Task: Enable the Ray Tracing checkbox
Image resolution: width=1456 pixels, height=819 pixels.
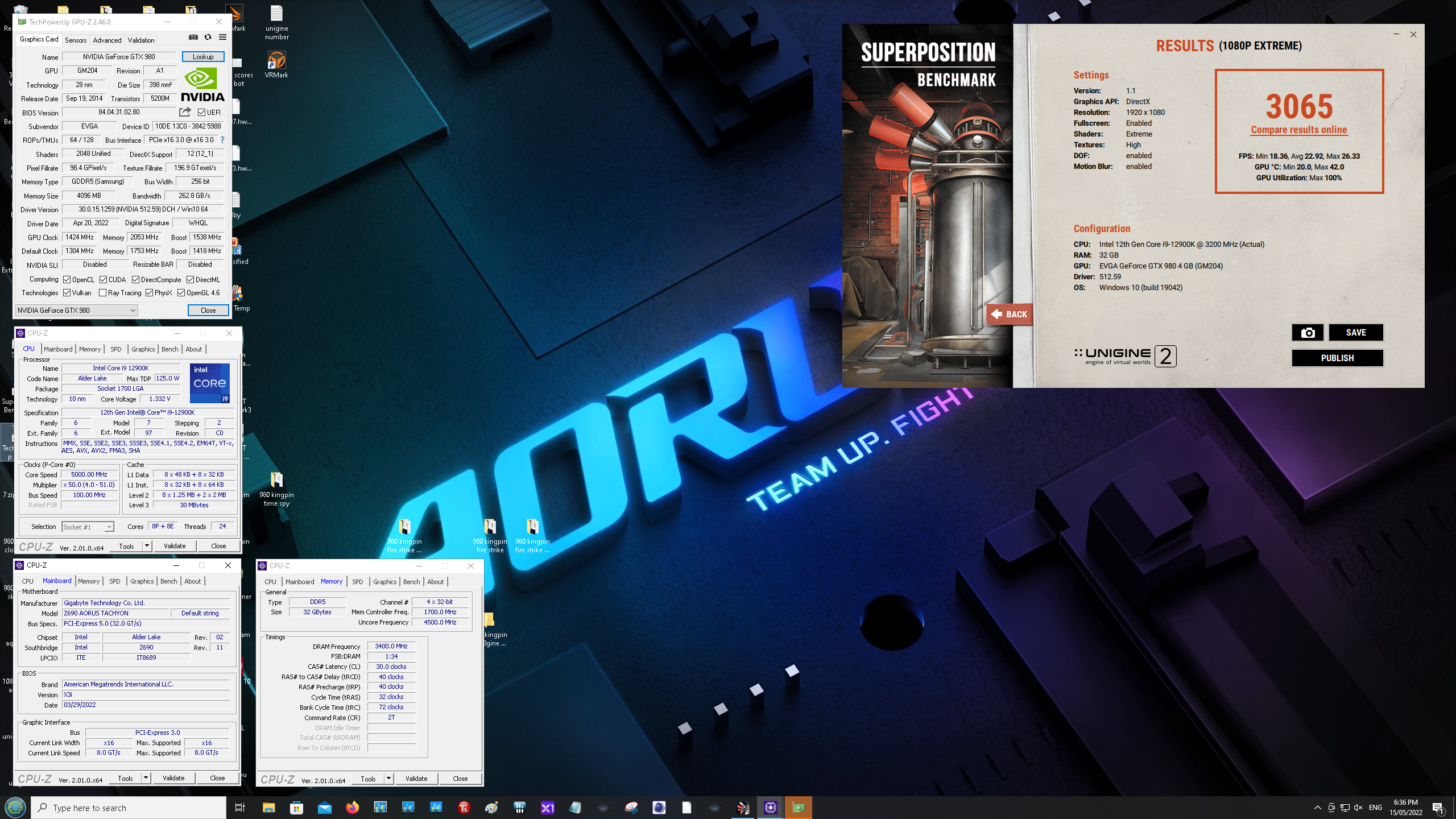Action: (x=103, y=293)
